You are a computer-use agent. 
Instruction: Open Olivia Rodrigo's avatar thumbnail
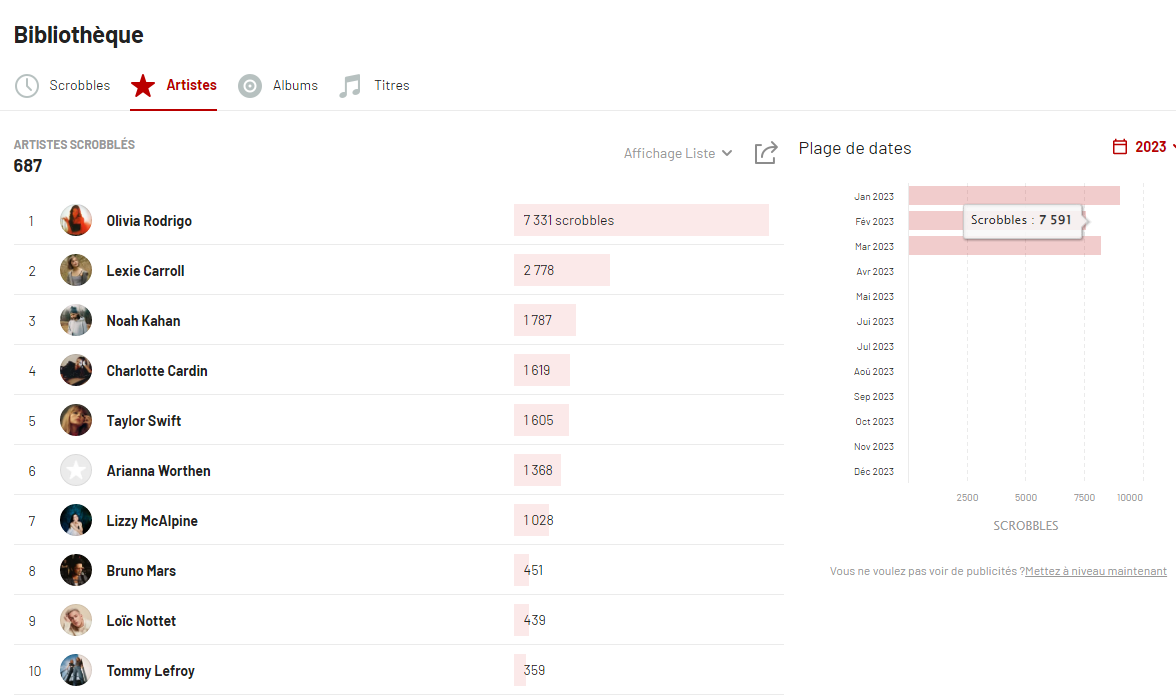[76, 221]
